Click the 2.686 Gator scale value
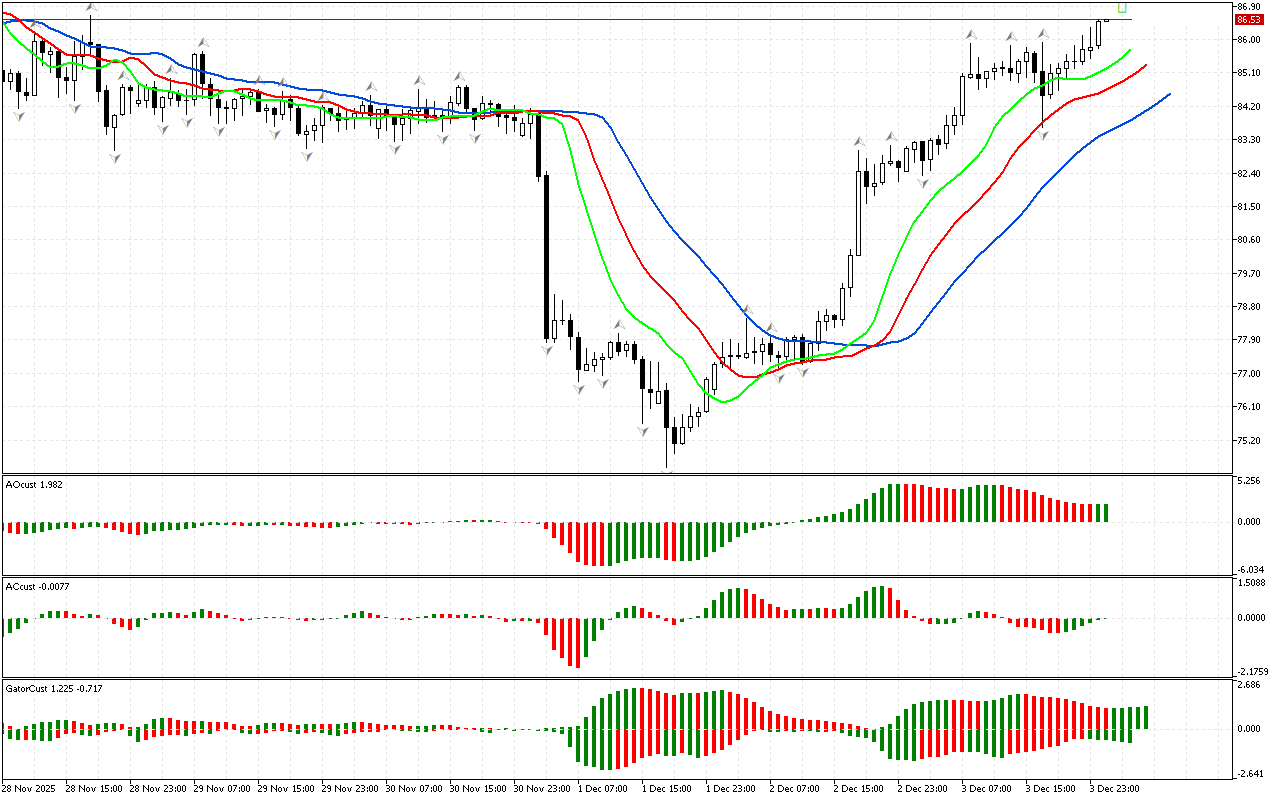 point(1247,685)
